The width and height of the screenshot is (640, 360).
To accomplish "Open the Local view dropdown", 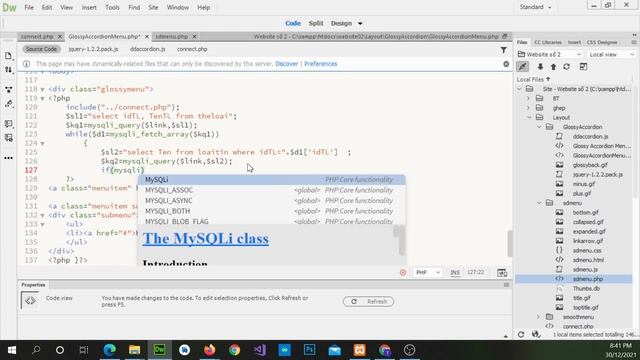I will coord(611,54).
